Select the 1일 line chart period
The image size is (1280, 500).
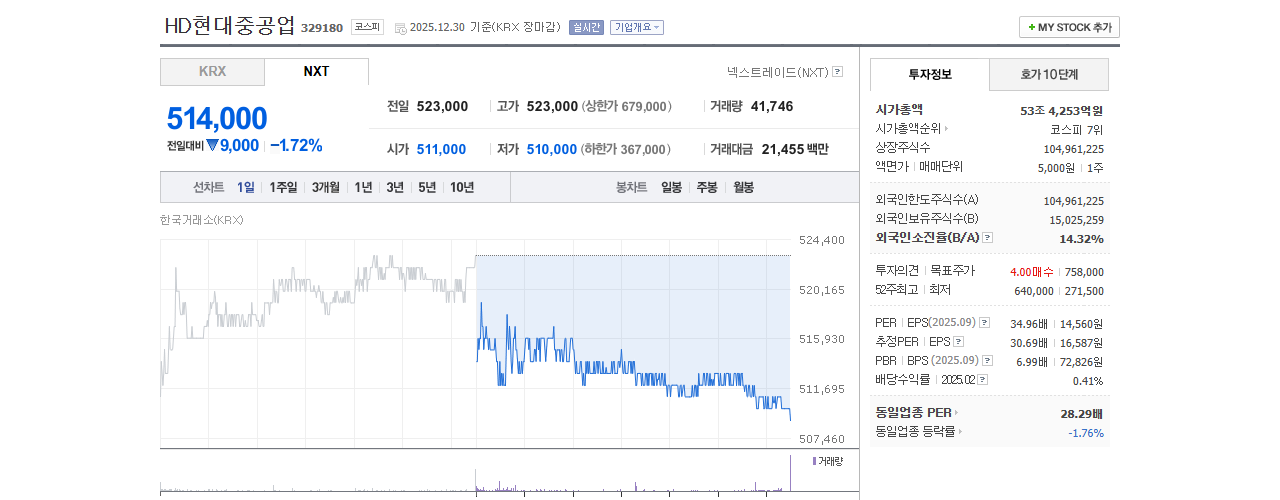tap(246, 187)
